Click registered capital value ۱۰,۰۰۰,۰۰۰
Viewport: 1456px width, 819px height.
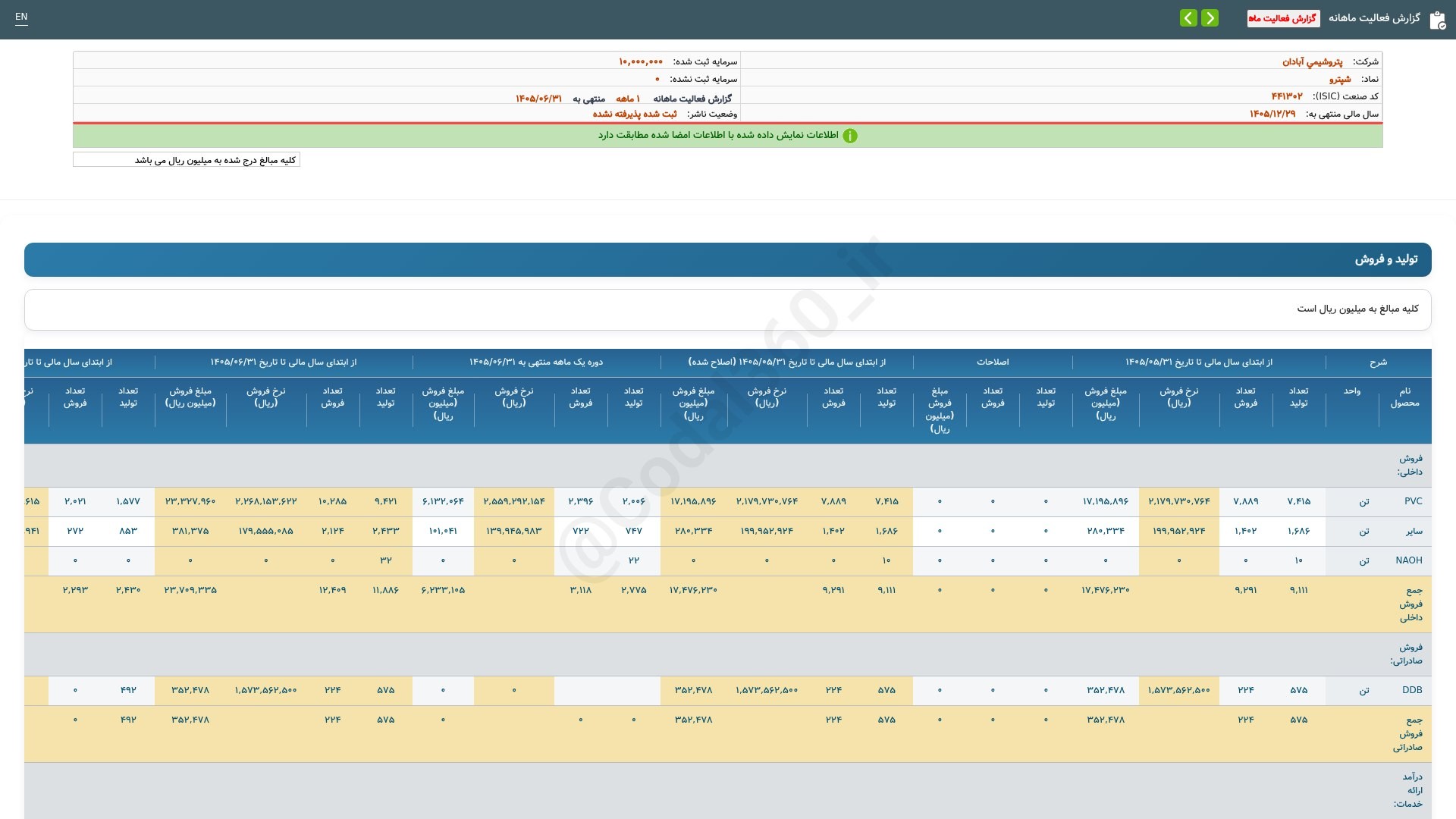[x=641, y=61]
